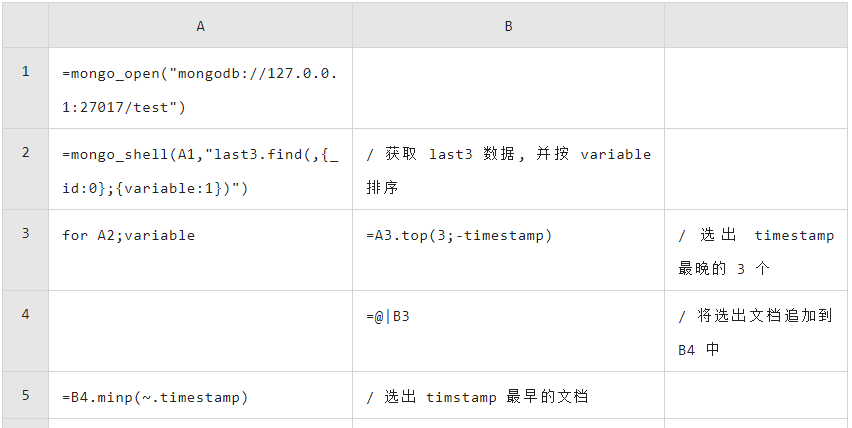Select B2 comment about last3 data
Viewport: 852px width, 428px height.
[x=508, y=169]
